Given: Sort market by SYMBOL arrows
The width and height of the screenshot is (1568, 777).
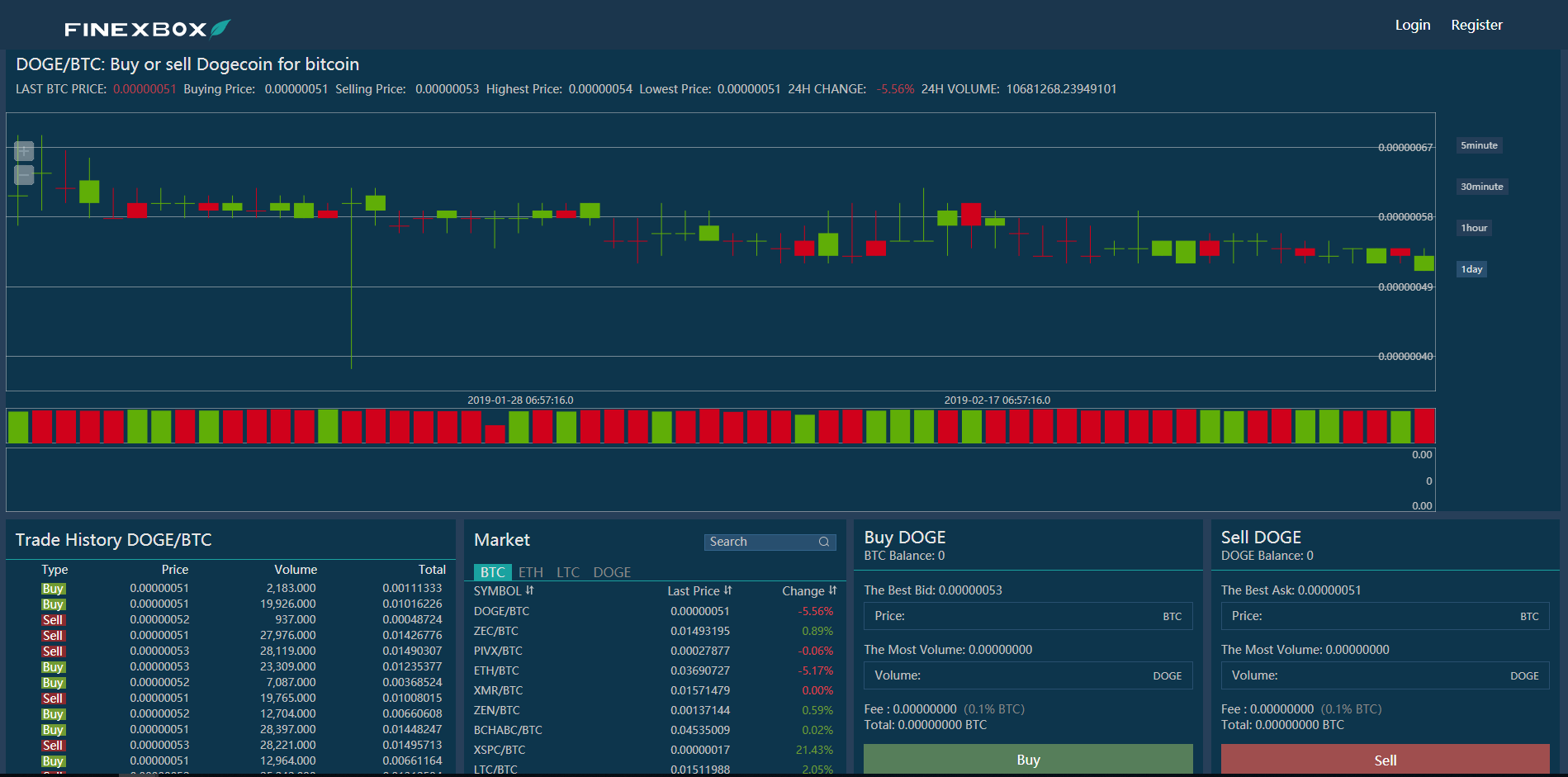Looking at the screenshot, I should point(530,590).
